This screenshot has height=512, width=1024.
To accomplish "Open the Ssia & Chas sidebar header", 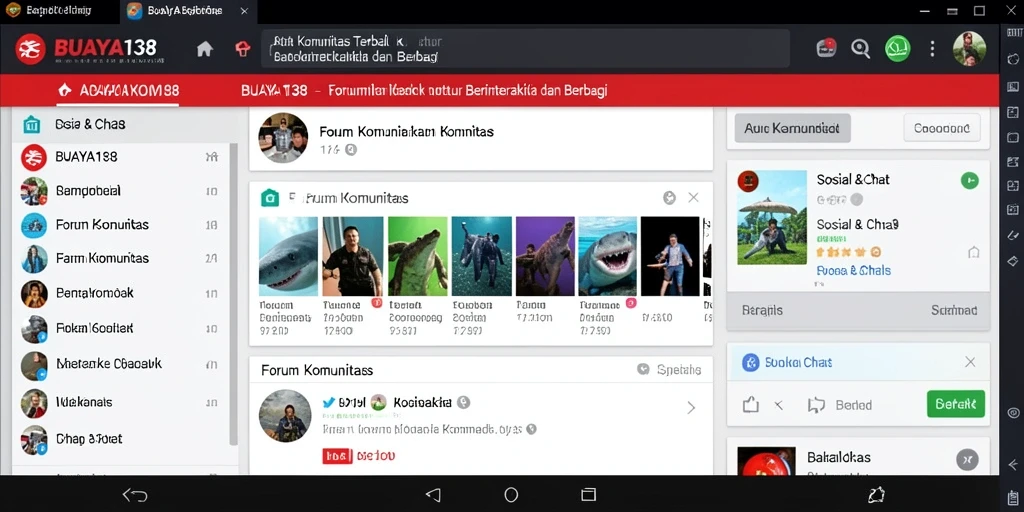I will (x=124, y=124).
